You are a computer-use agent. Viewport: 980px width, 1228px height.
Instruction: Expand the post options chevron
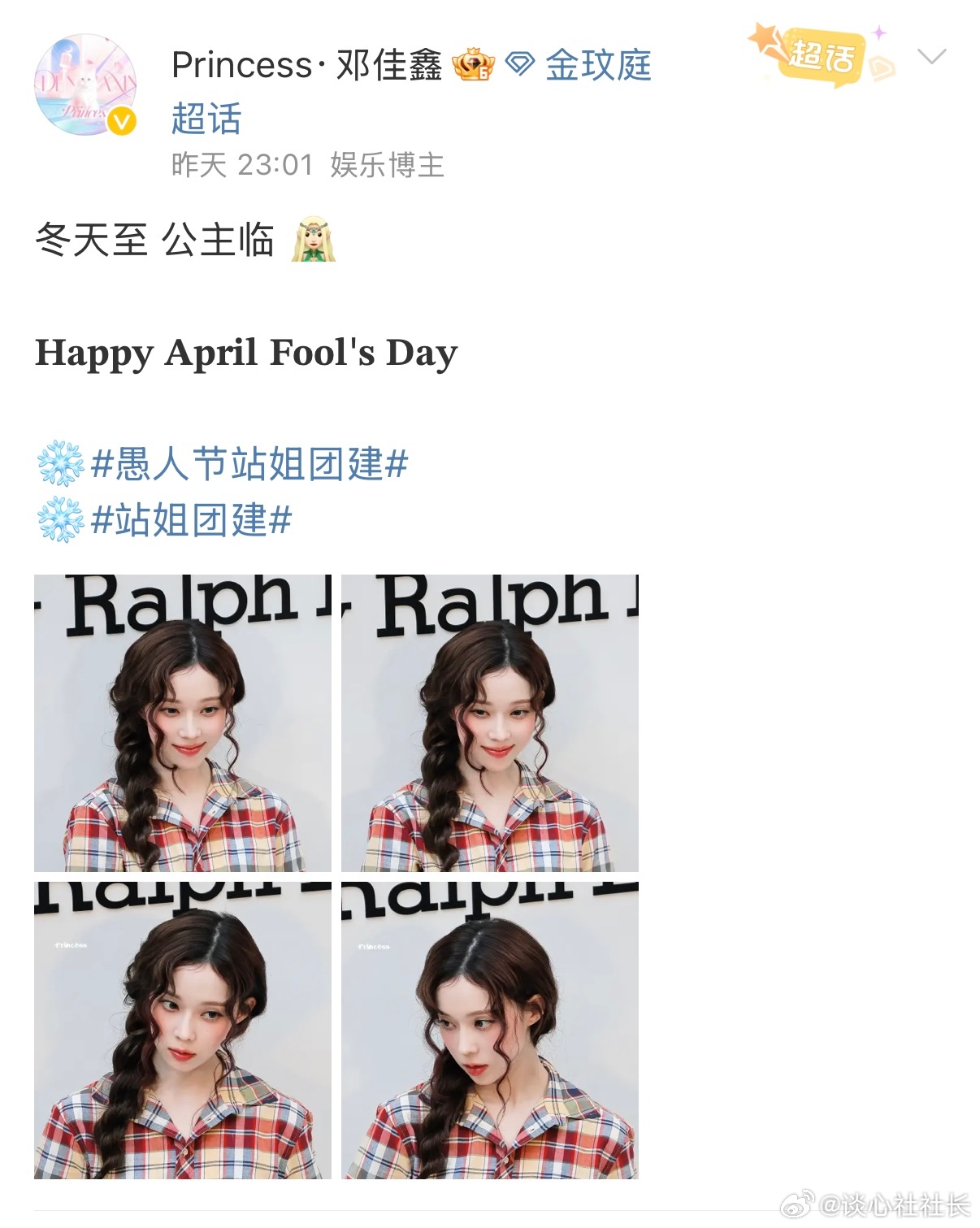[x=931, y=56]
